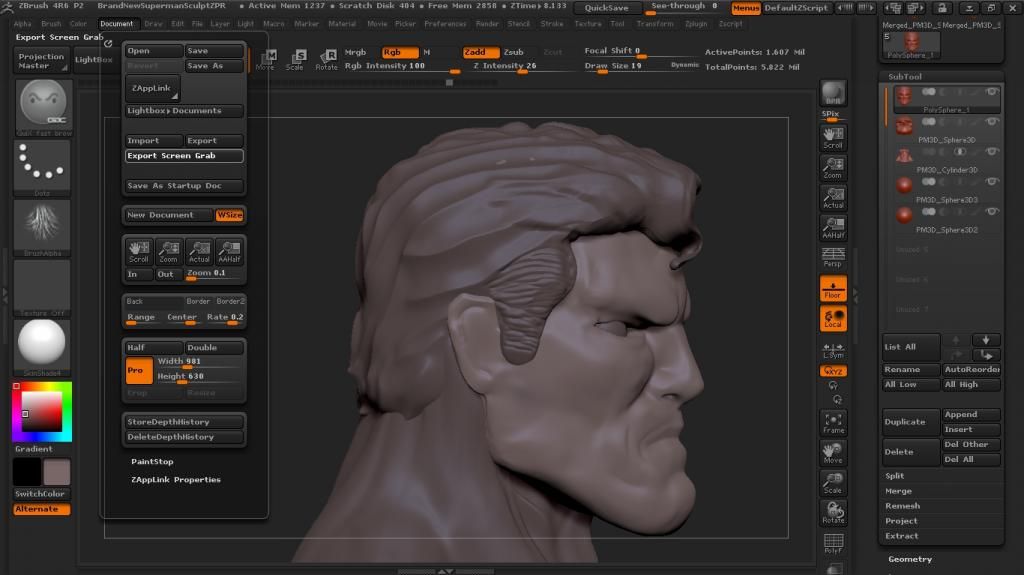The height and width of the screenshot is (575, 1024).
Task: Expand the Split section in SubTool
Action: [x=894, y=476]
